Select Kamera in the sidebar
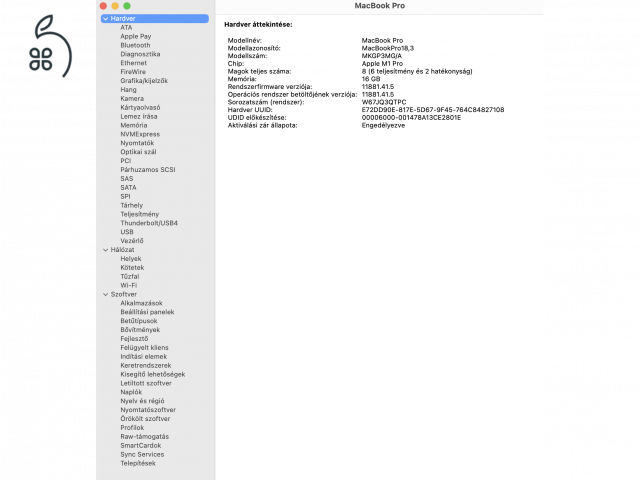Image resolution: width=640 pixels, height=480 pixels. tap(132, 99)
